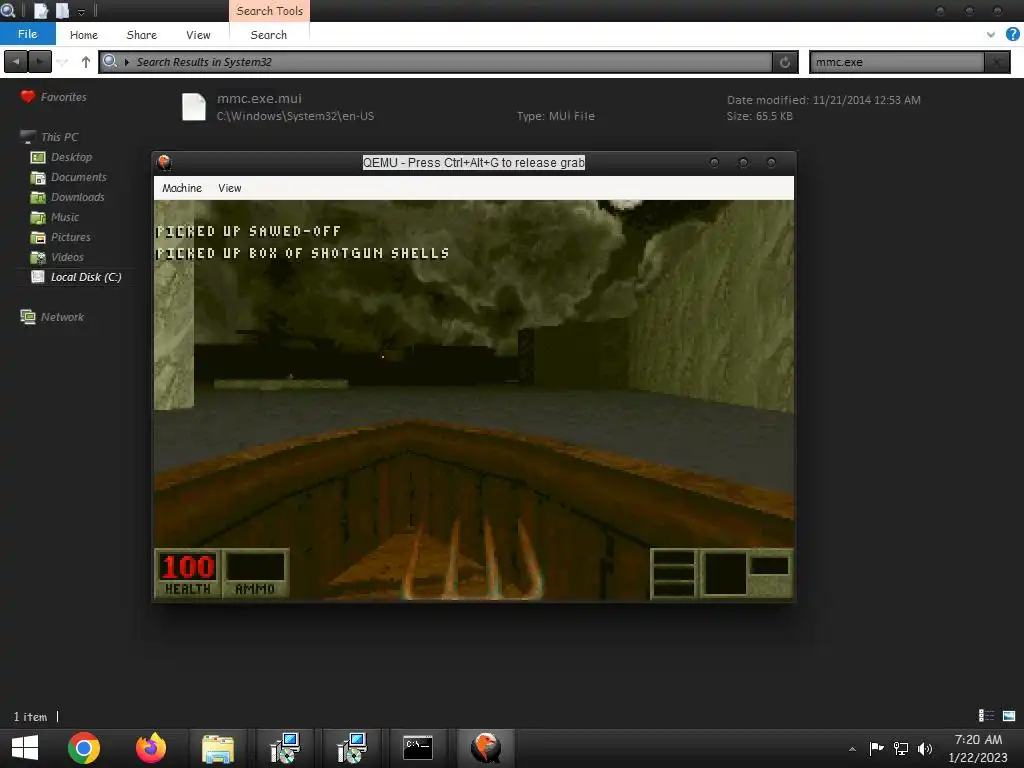Viewport: 1024px width, 768px height.
Task: Open the network status tray icon
Action: 901,748
